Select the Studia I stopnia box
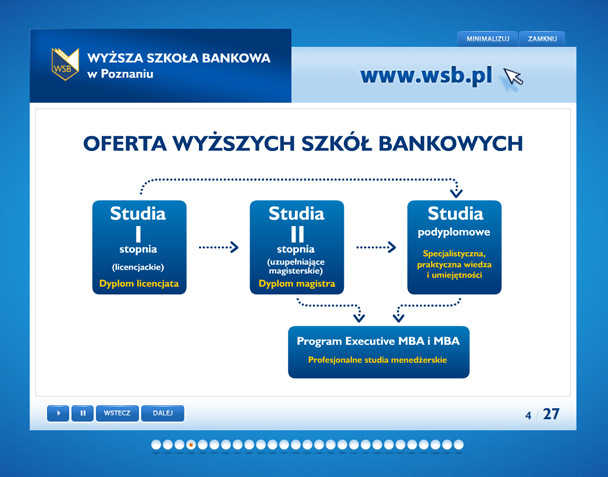Image resolution: width=608 pixels, height=477 pixels. [138, 247]
